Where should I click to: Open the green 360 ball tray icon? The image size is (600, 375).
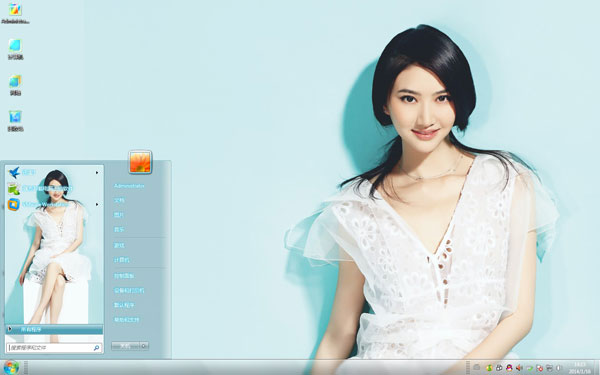[x=489, y=368]
